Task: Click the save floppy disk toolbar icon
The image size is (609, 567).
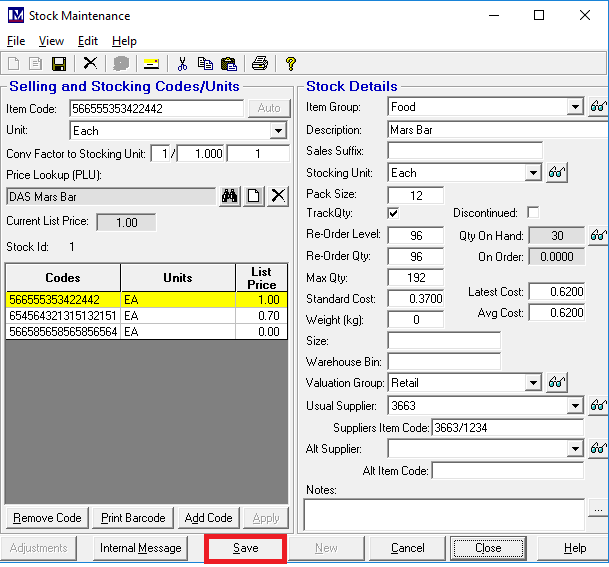Action: click(x=59, y=64)
